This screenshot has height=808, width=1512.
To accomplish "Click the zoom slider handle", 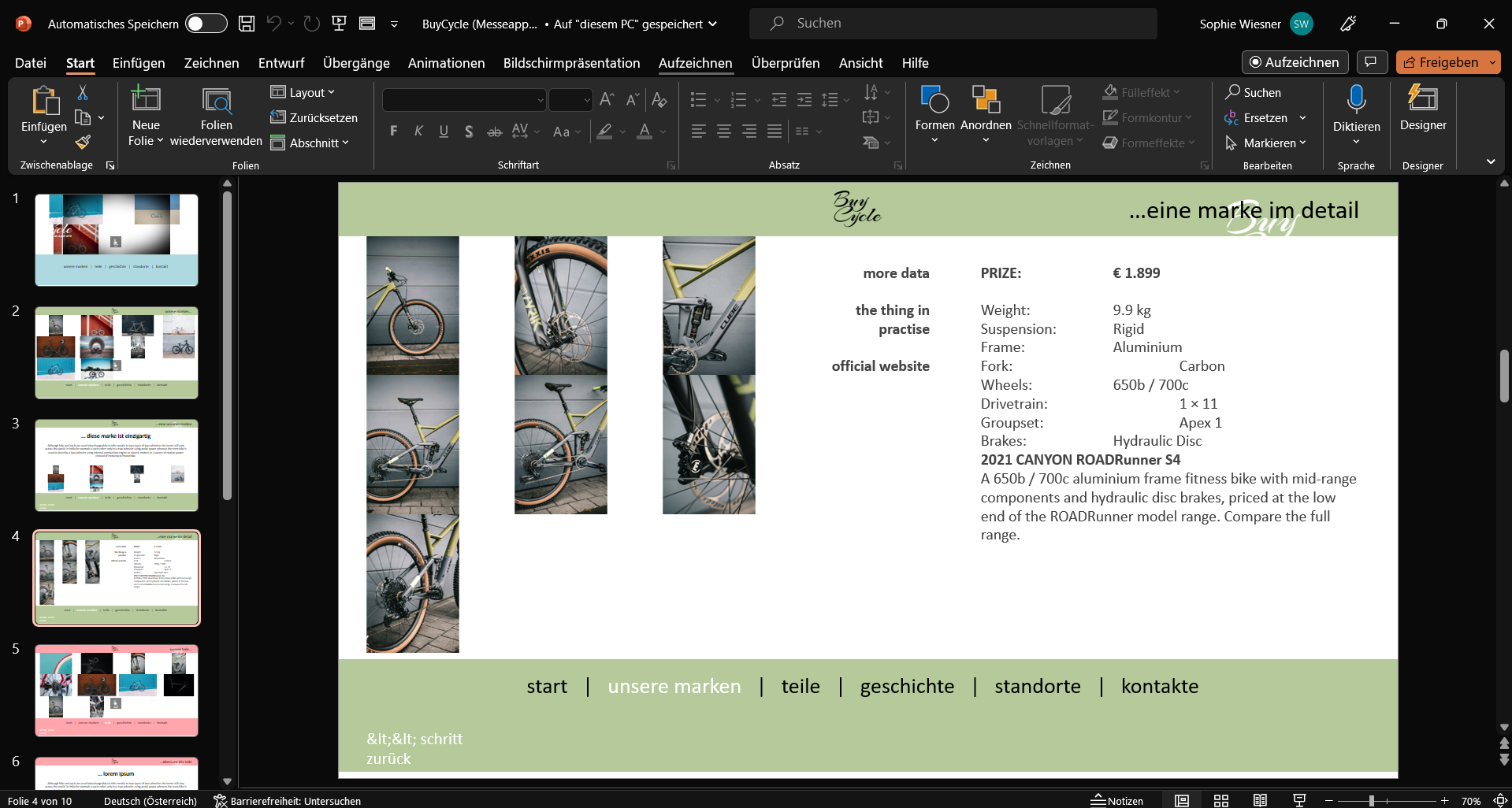I will pos(1372,800).
